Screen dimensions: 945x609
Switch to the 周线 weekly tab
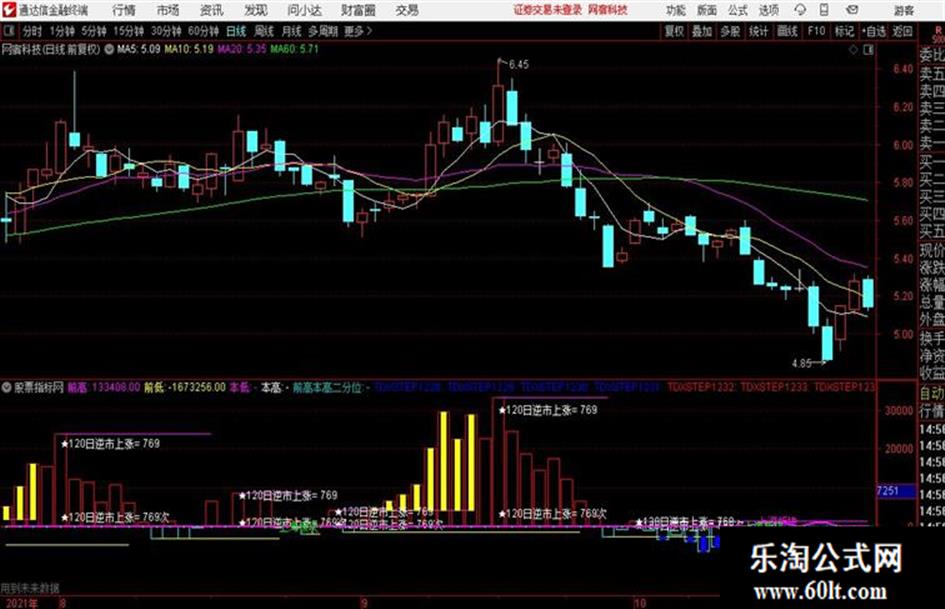click(x=264, y=31)
